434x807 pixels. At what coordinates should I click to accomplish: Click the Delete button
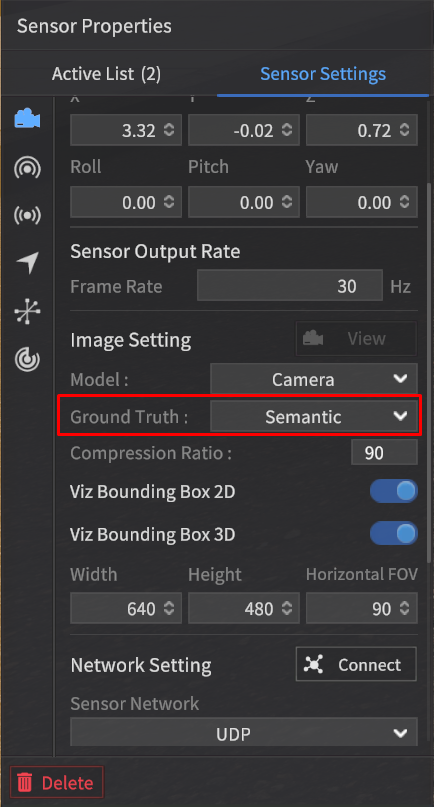[57, 783]
